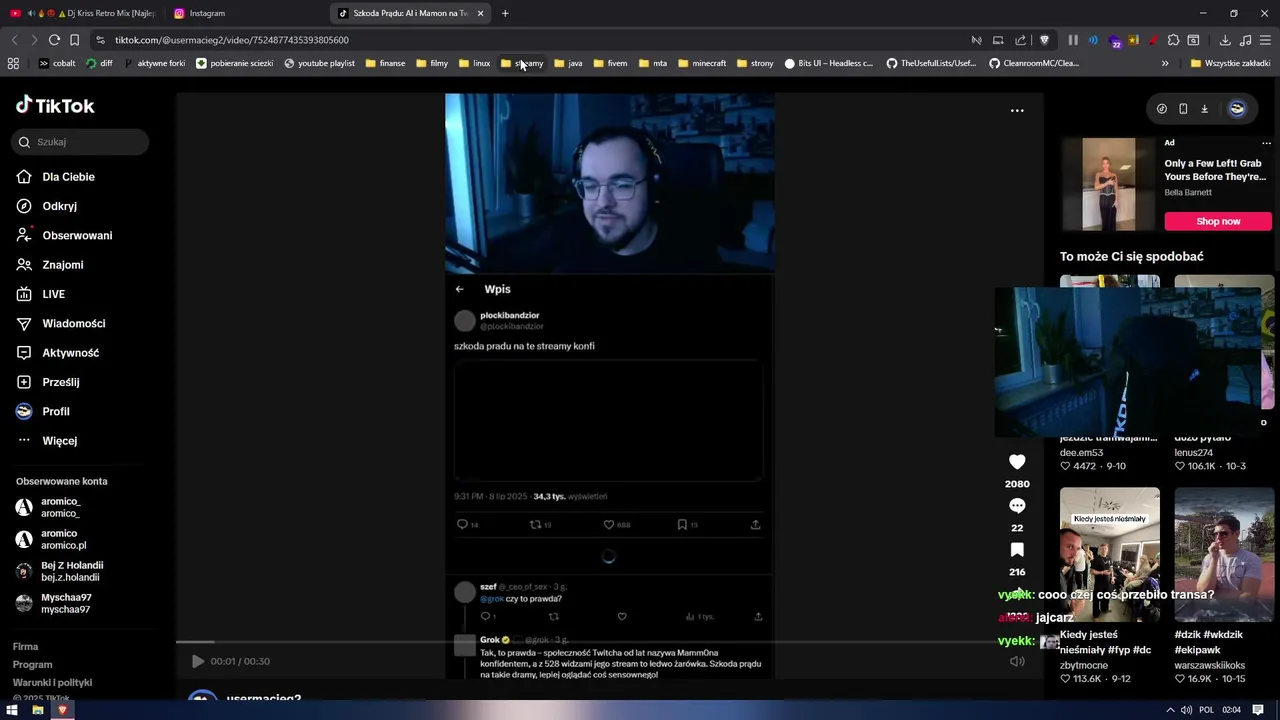
Task: Open browser downloads
Action: point(1225,40)
